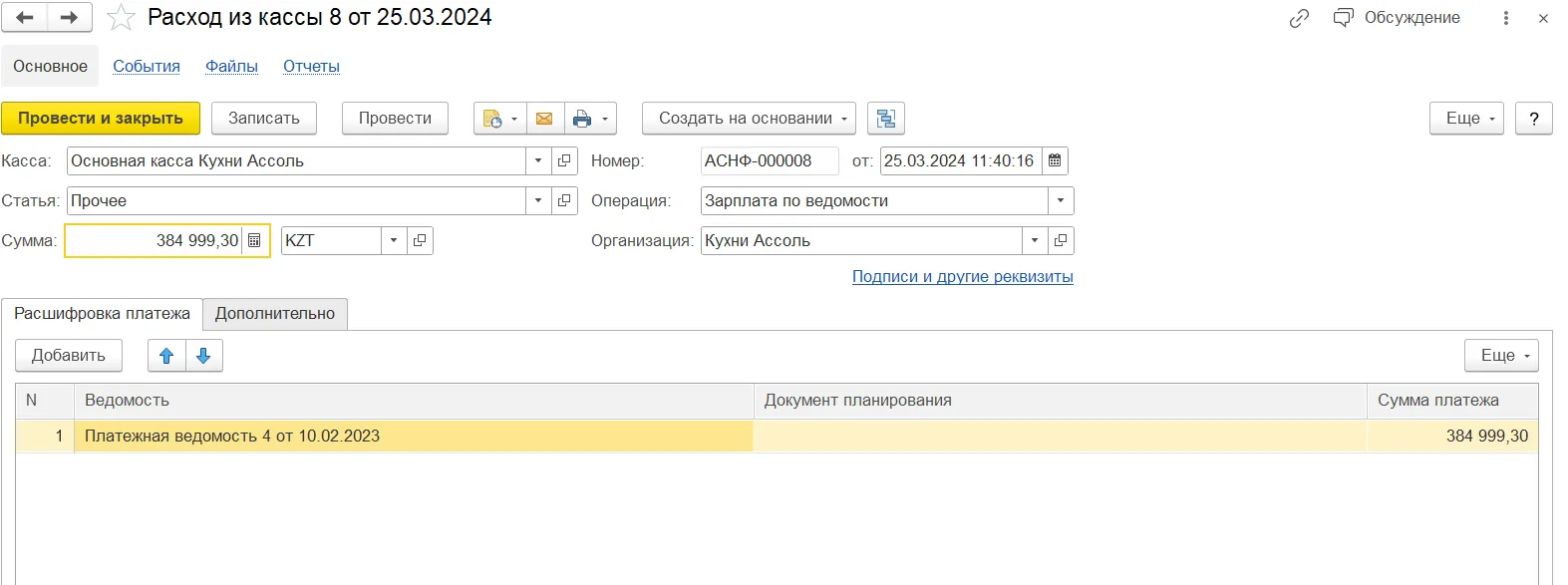Open the Файлы link tab
This screenshot has height=585, width=1568.
tap(231, 67)
